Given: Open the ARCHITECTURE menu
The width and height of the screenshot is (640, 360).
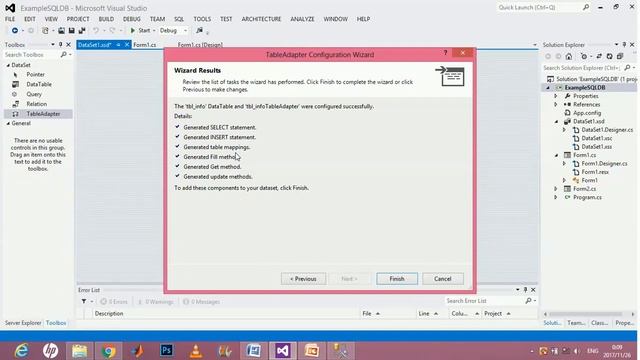Looking at the screenshot, I should [x=261, y=19].
